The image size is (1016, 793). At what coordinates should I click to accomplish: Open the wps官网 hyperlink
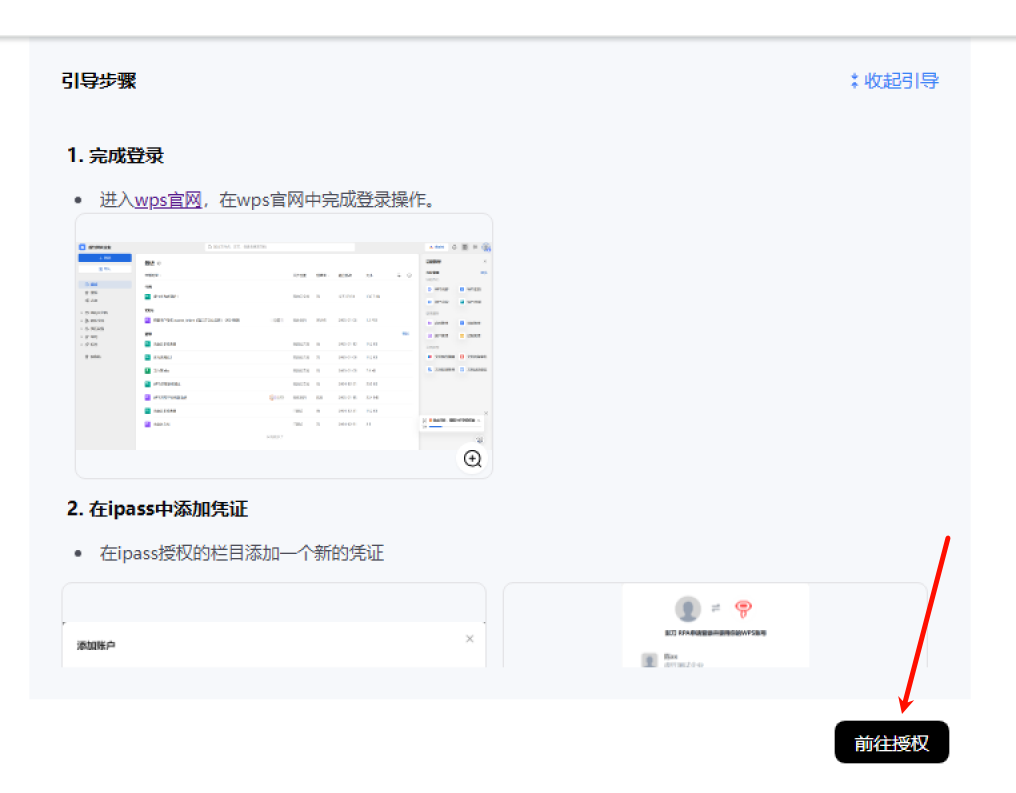(168, 200)
